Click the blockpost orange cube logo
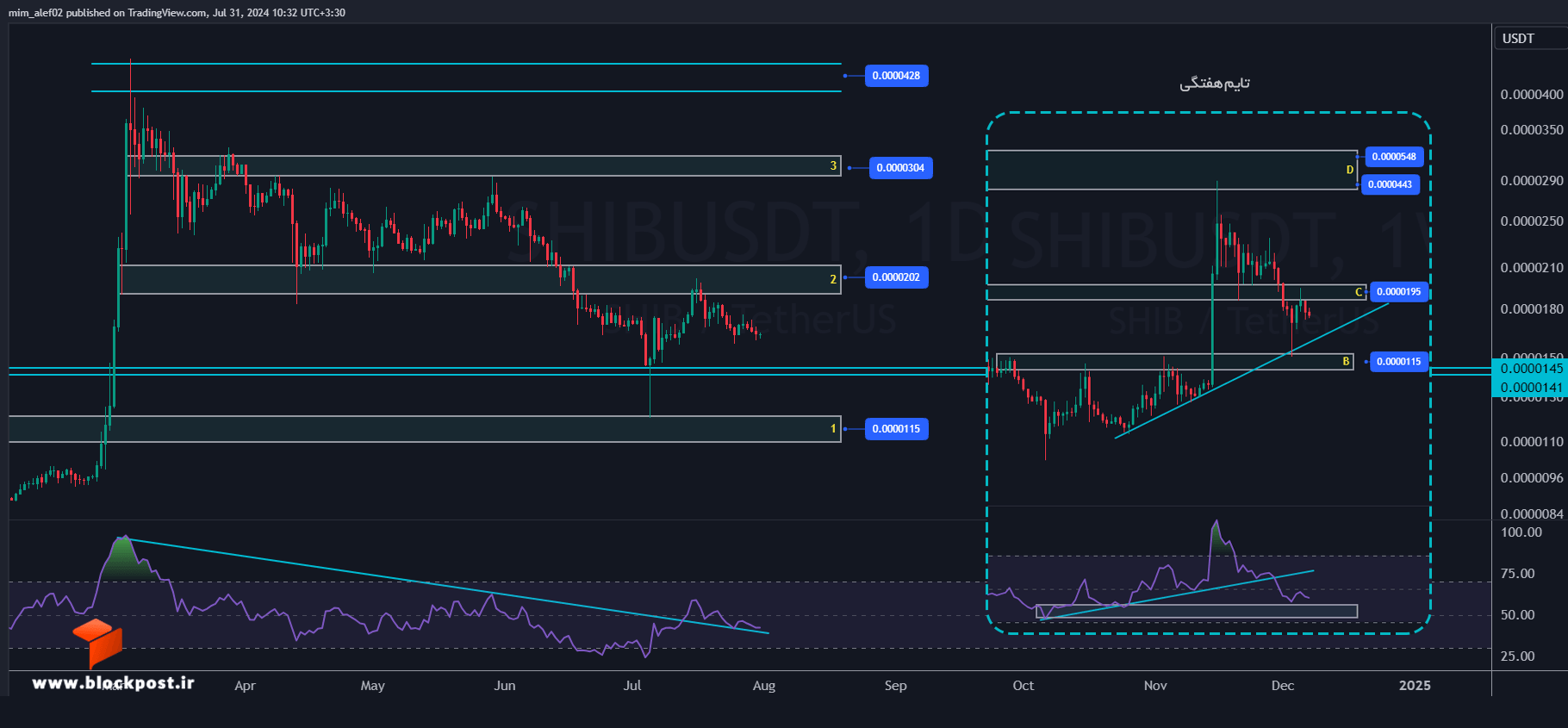This screenshot has height=728, width=1568. tap(97, 643)
